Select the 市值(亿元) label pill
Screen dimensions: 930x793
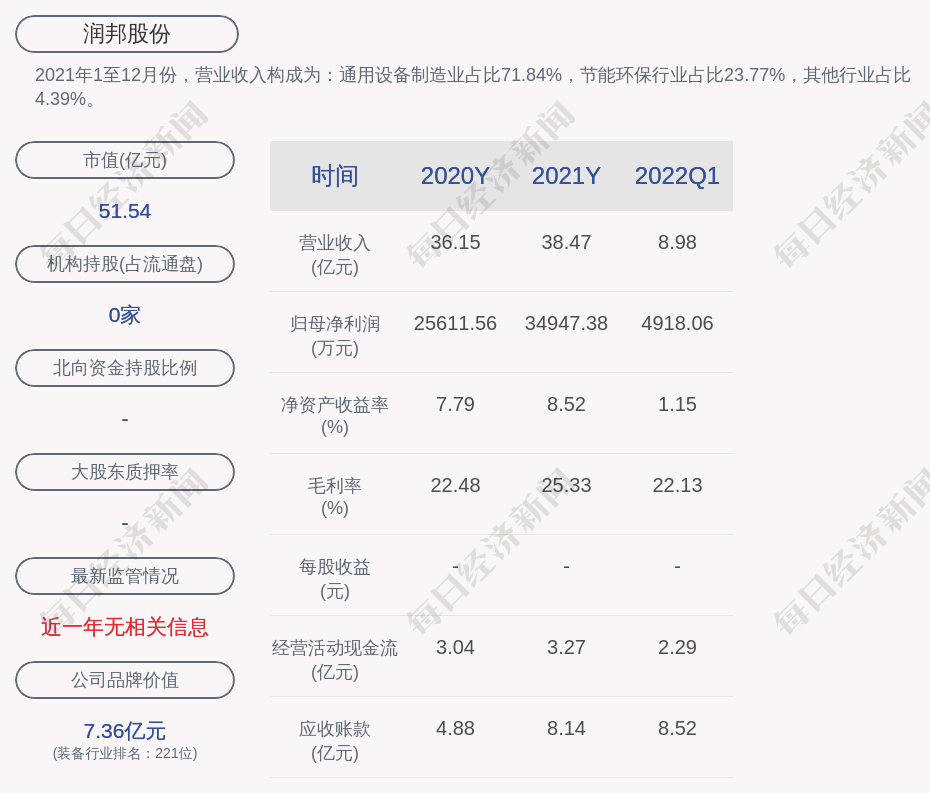pyautogui.click(x=125, y=160)
